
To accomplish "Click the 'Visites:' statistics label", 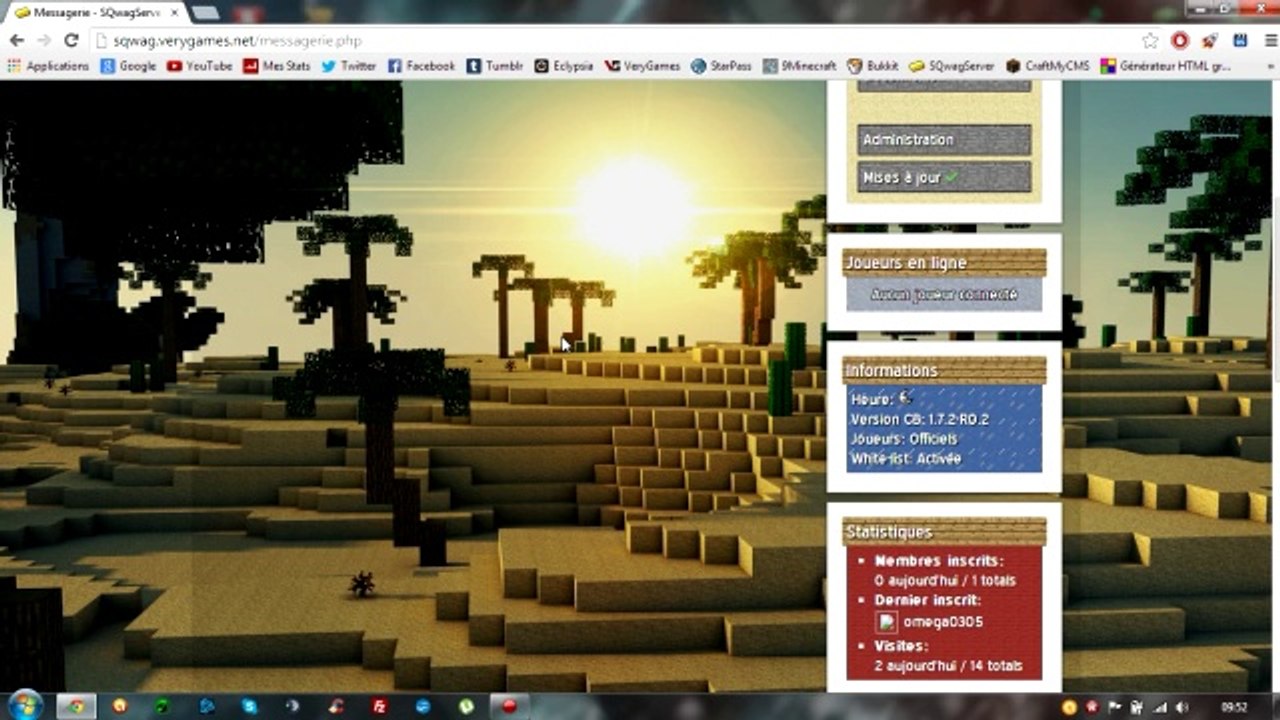I will point(901,646).
